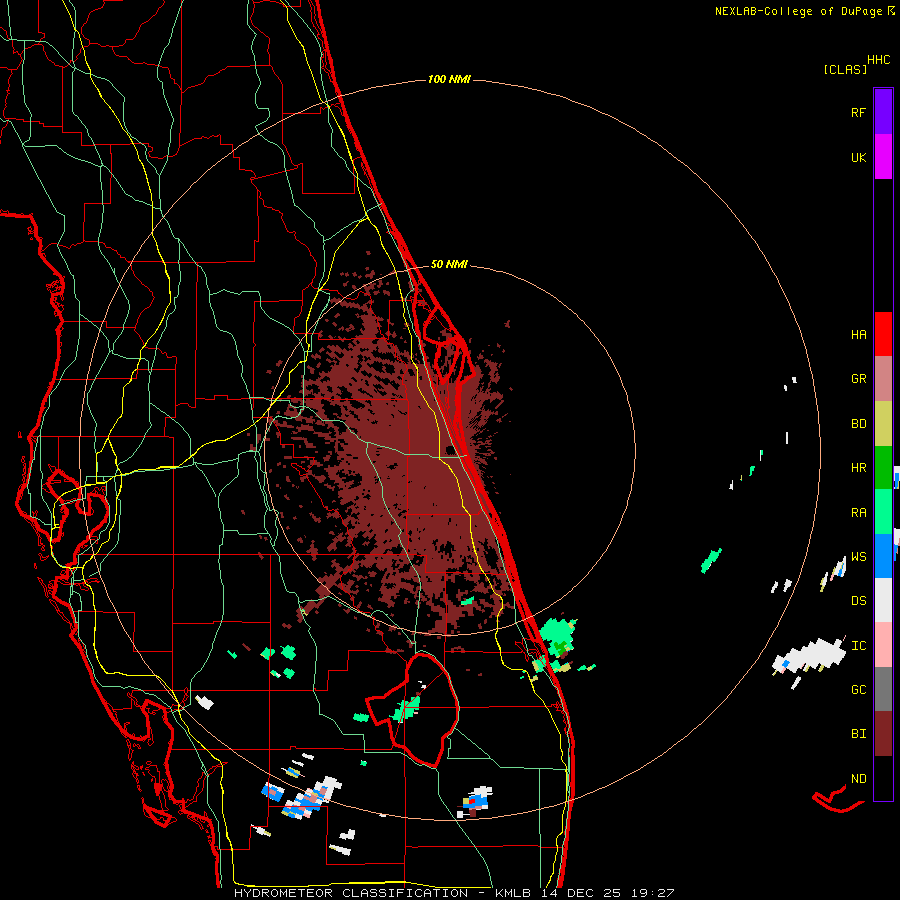Click the "RF" legend label
The height and width of the screenshot is (900, 900).
click(x=859, y=112)
